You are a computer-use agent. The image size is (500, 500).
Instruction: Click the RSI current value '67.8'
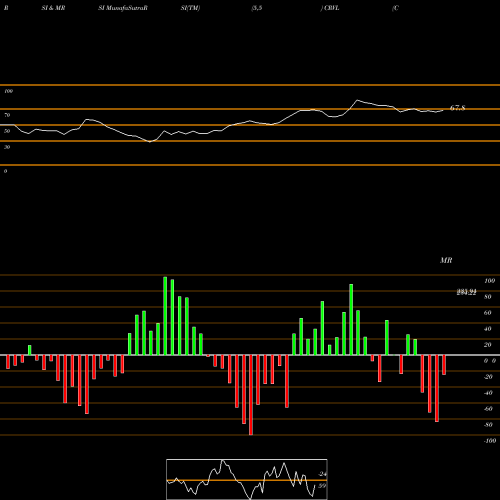click(458, 108)
